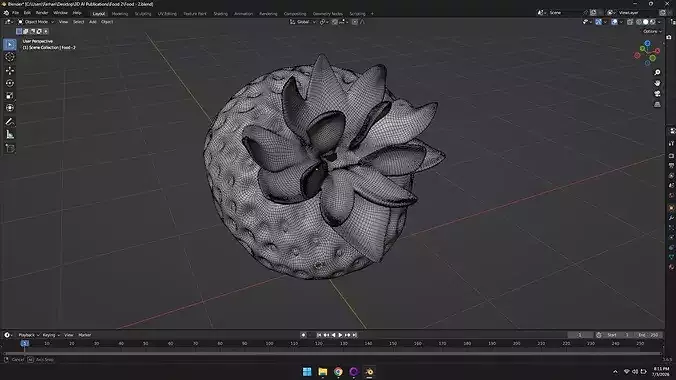The image size is (676, 380).
Task: Click the End frame field showing 250
Action: tap(648, 335)
